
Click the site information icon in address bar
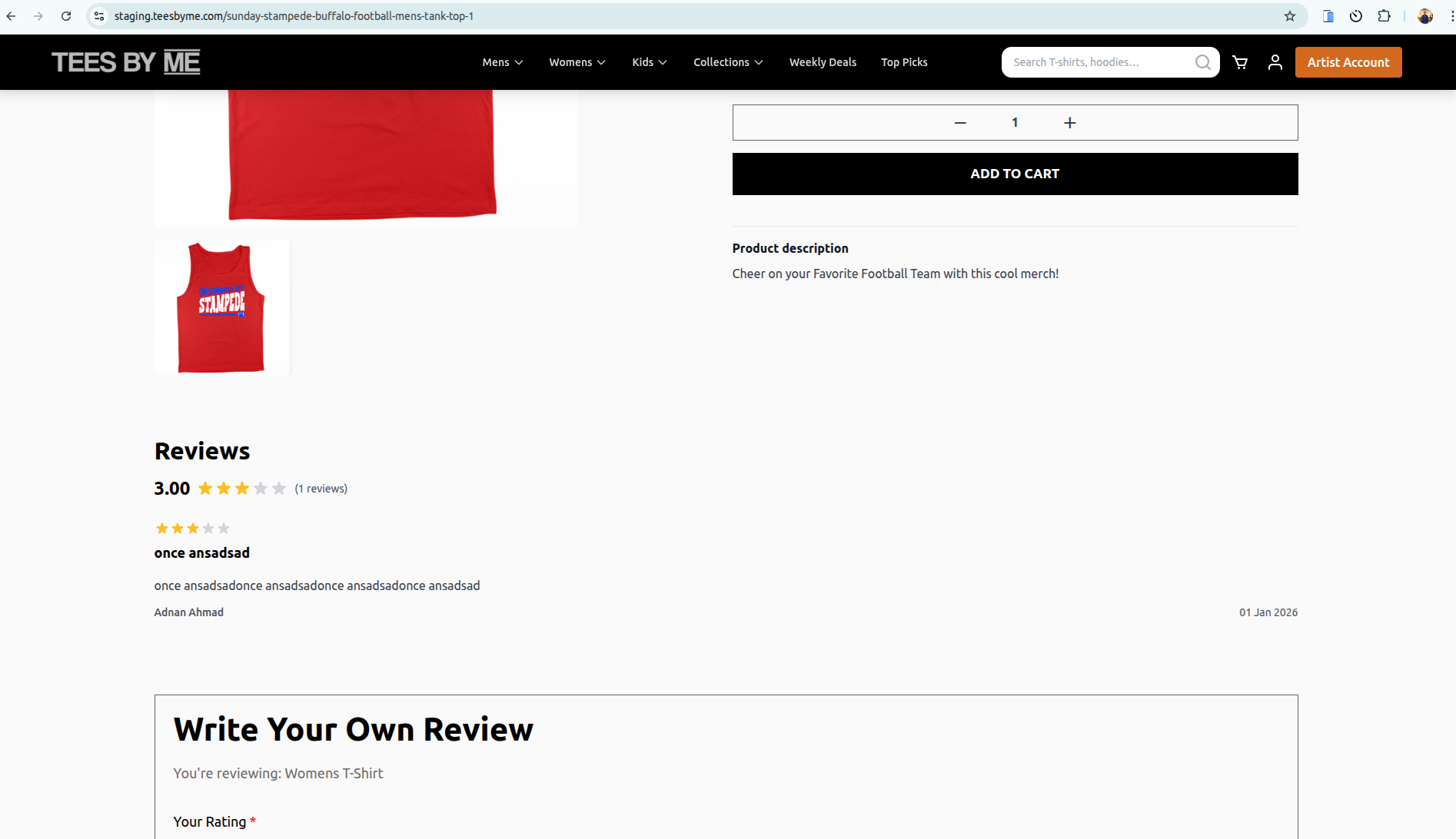(x=98, y=15)
